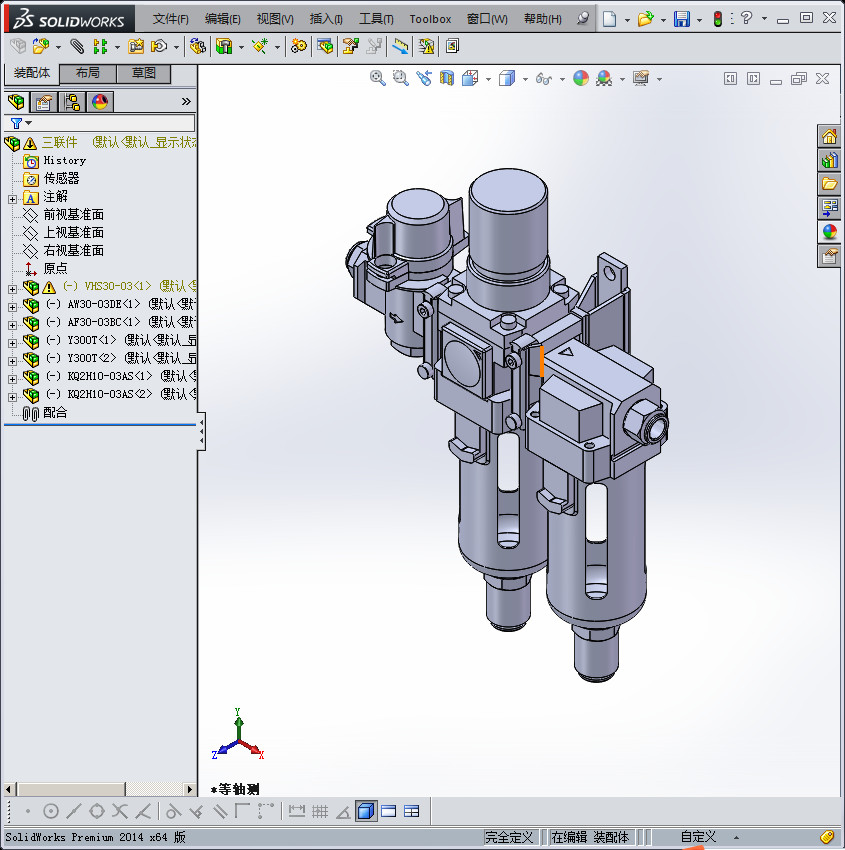
Task: Toggle the shaded 3D view button in bottom toolbar
Action: (366, 811)
